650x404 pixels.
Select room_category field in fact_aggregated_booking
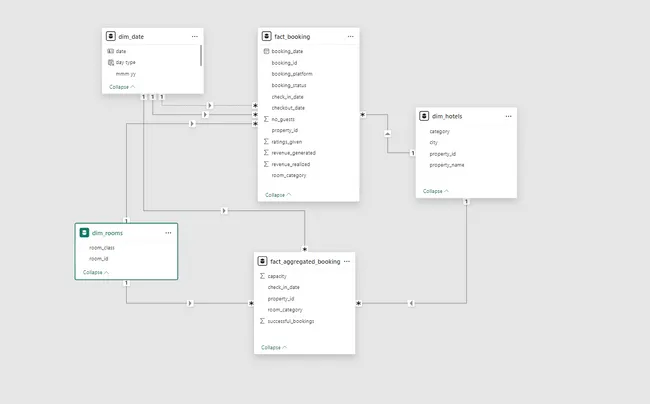[285, 310]
